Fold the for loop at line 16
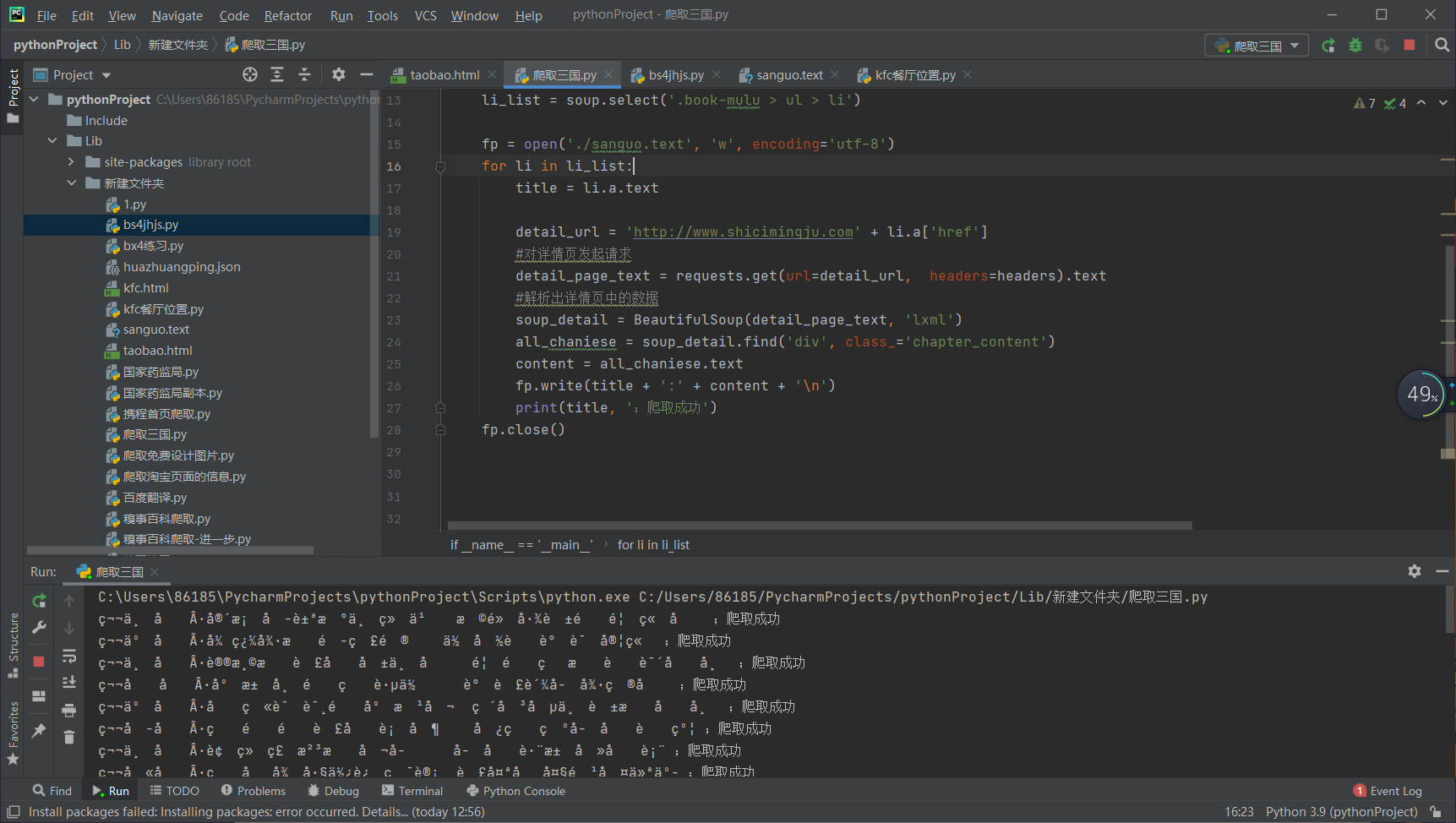 pos(440,166)
